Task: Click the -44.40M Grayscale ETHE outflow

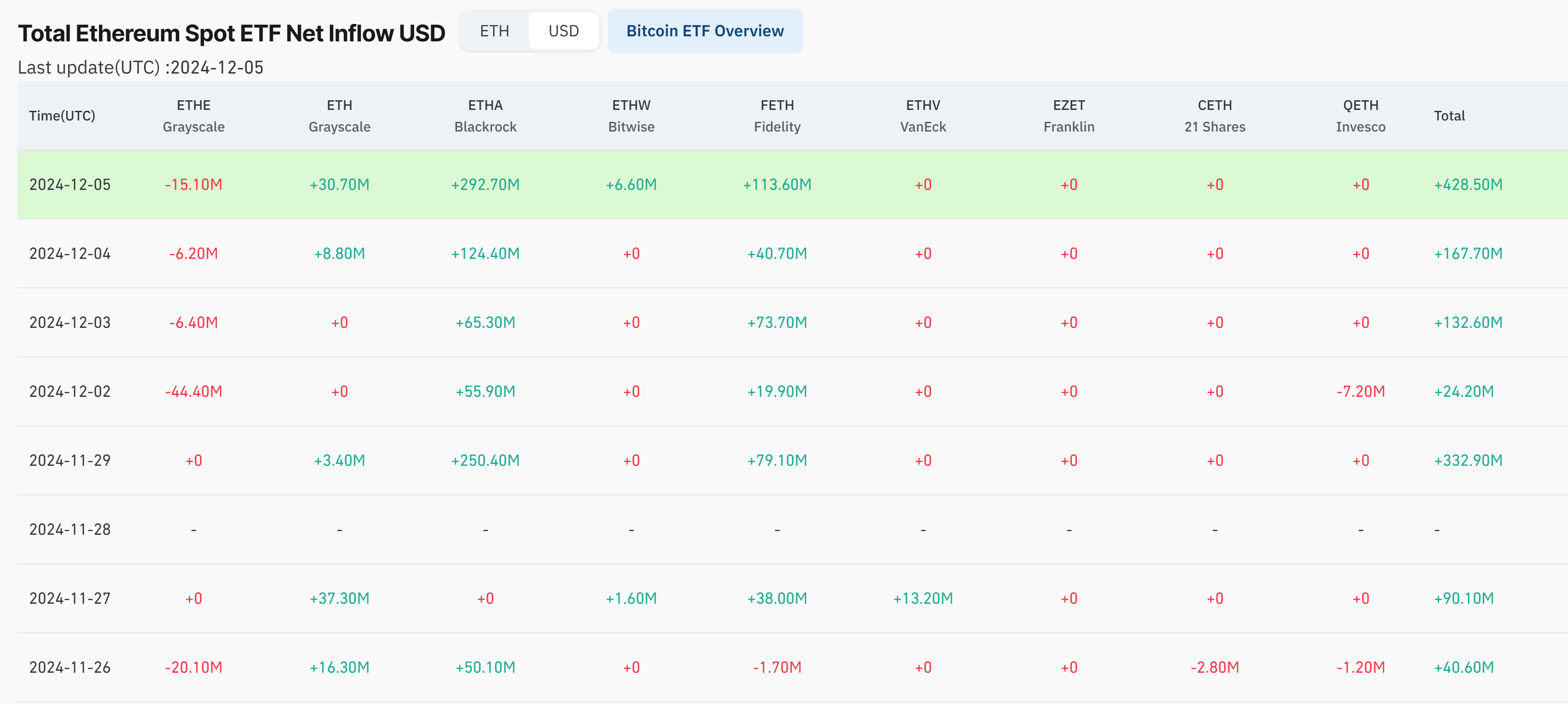Action: tap(193, 392)
